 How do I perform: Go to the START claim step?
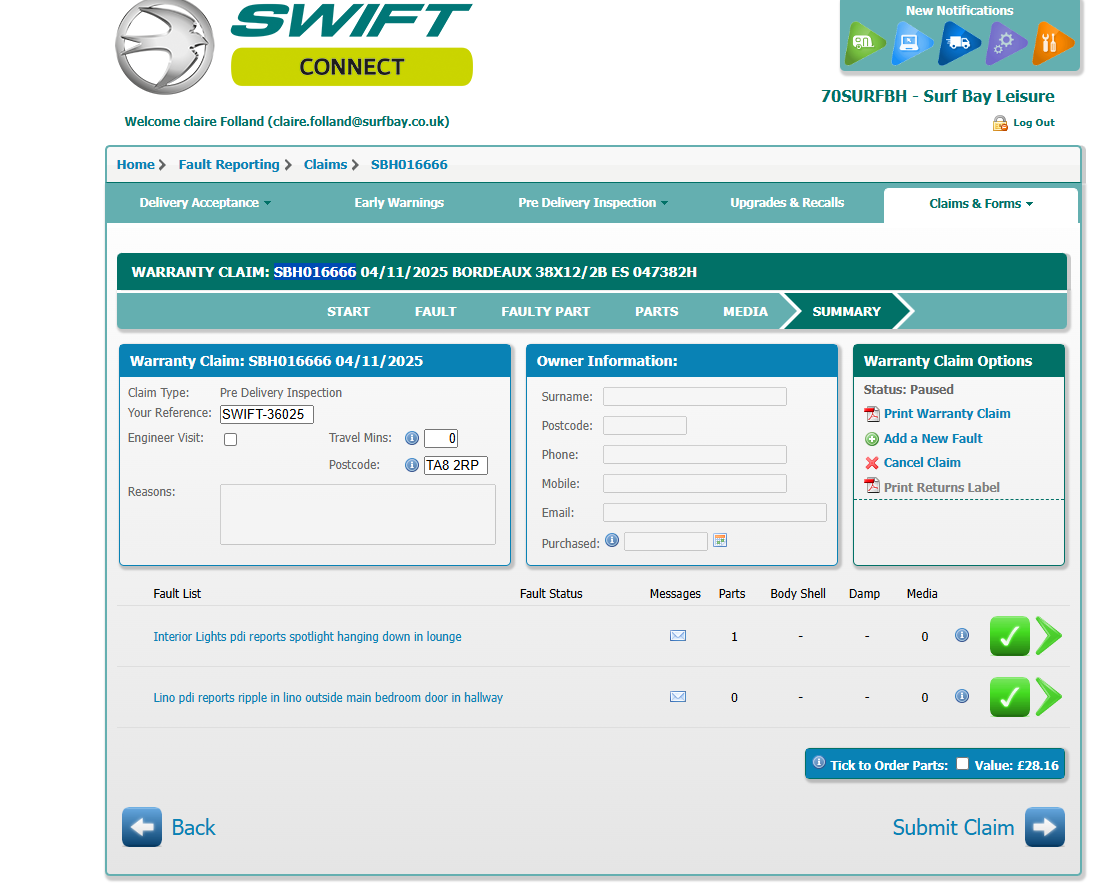click(x=348, y=312)
